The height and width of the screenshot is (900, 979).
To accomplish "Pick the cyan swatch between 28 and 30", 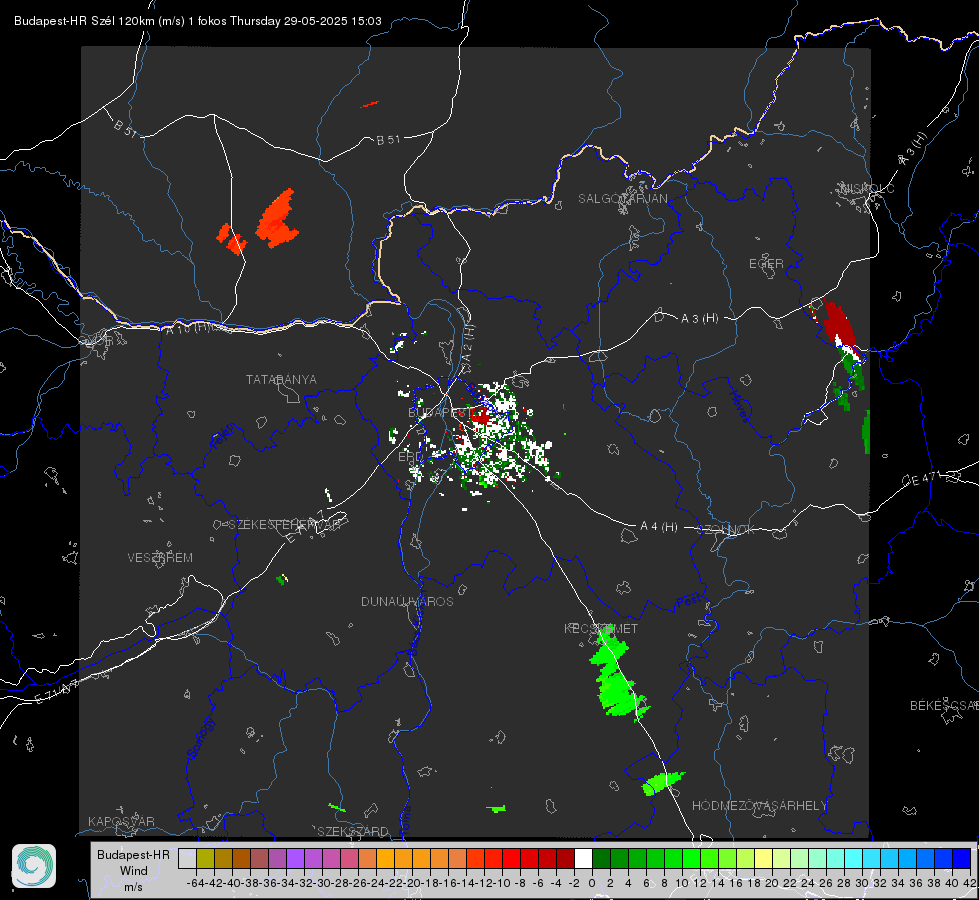I will pyautogui.click(x=853, y=858).
